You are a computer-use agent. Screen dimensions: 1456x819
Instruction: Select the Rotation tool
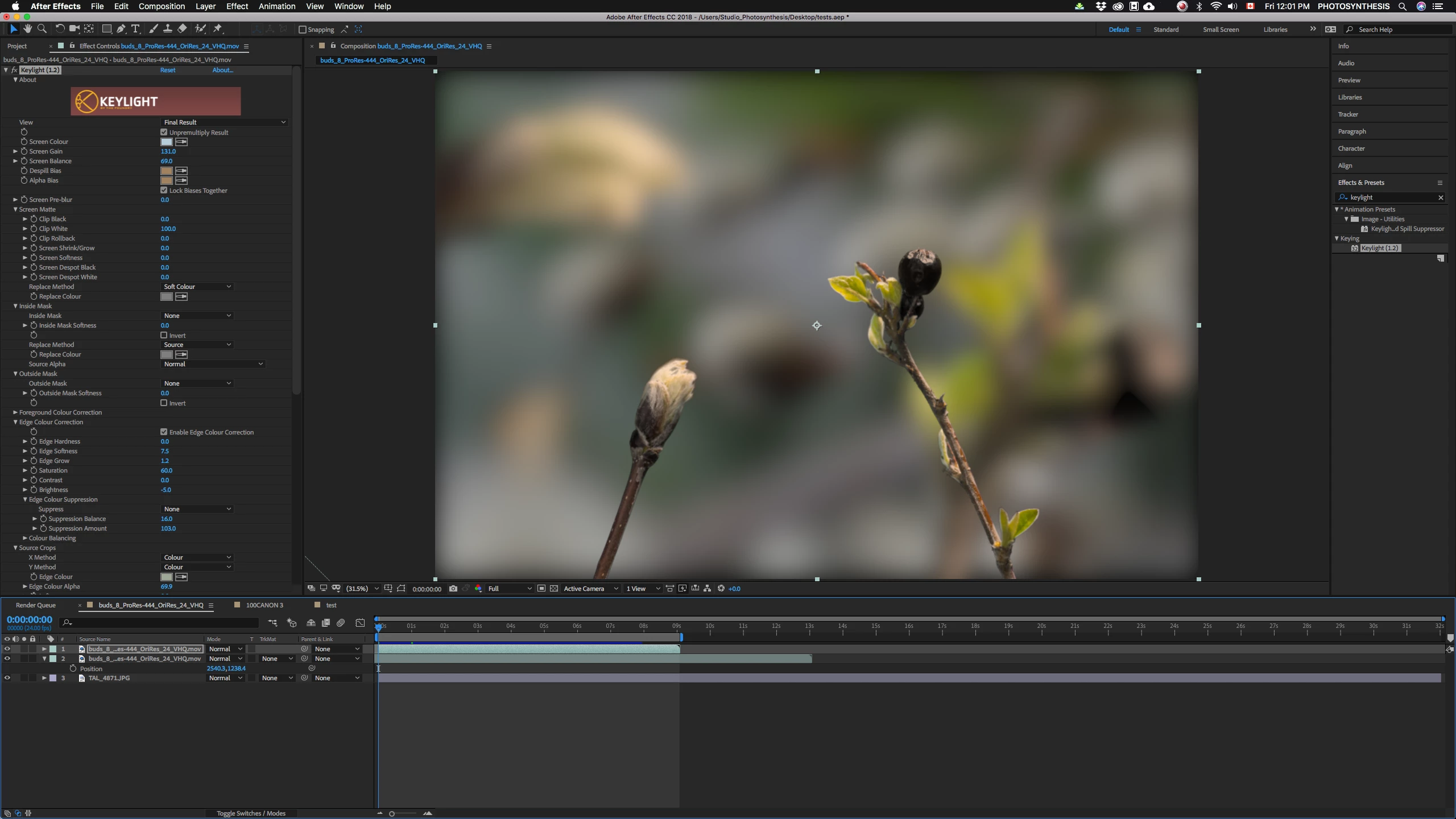click(60, 28)
